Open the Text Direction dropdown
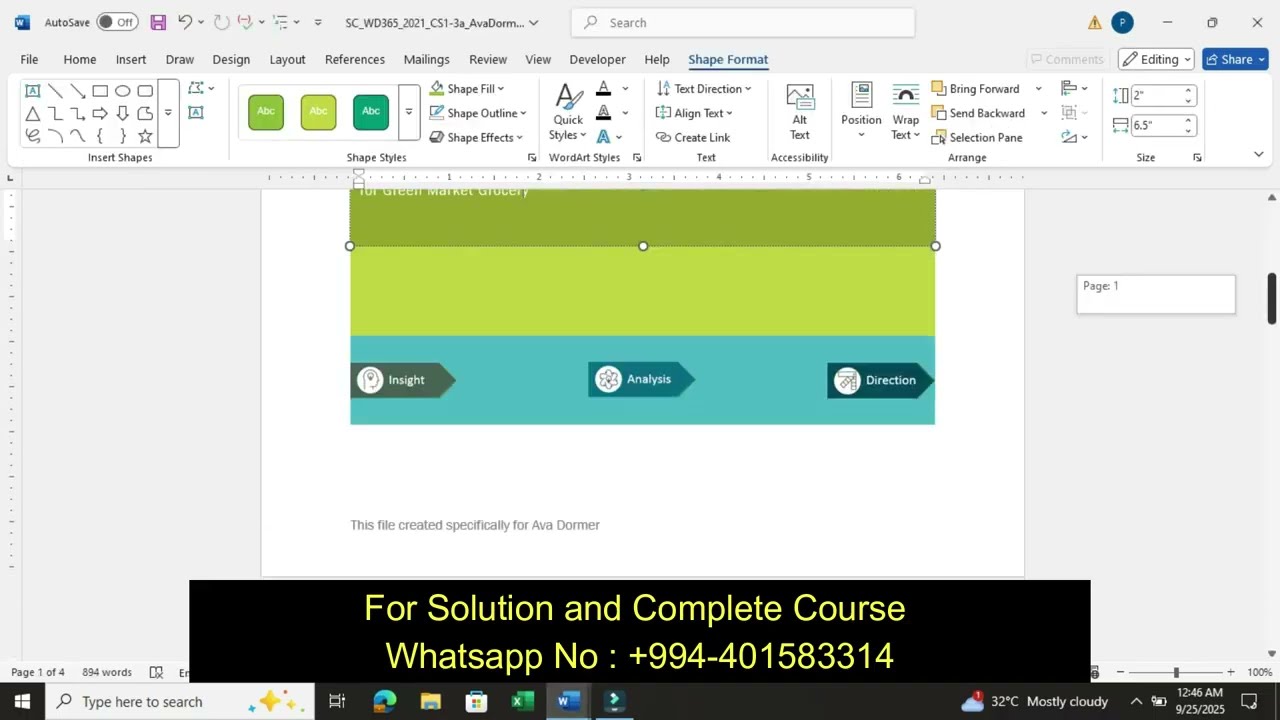1280x720 pixels. pos(704,89)
